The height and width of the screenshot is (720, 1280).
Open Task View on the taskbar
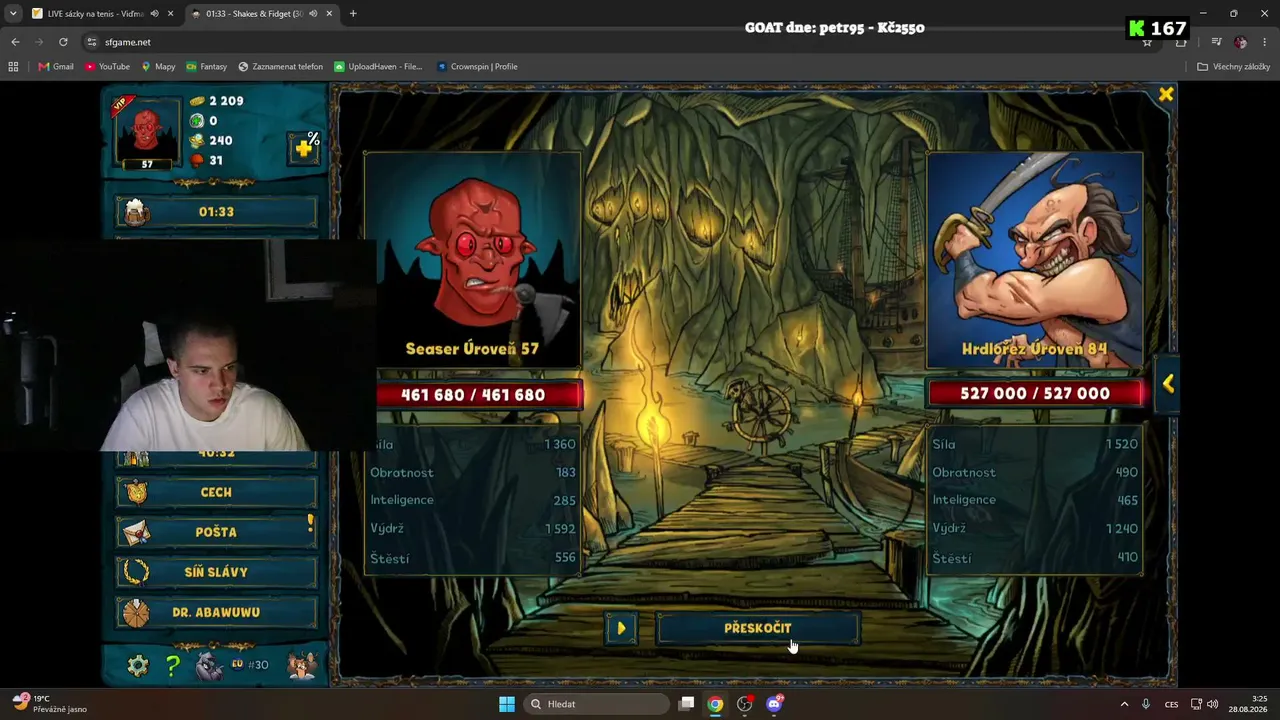(686, 704)
